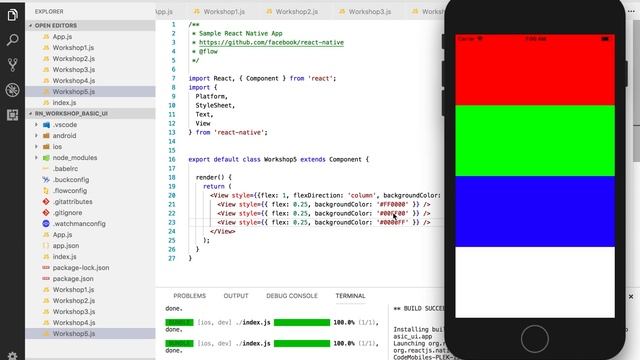The image size is (640, 360).
Task: Click the package-lock.json file icon
Action: click(46, 268)
